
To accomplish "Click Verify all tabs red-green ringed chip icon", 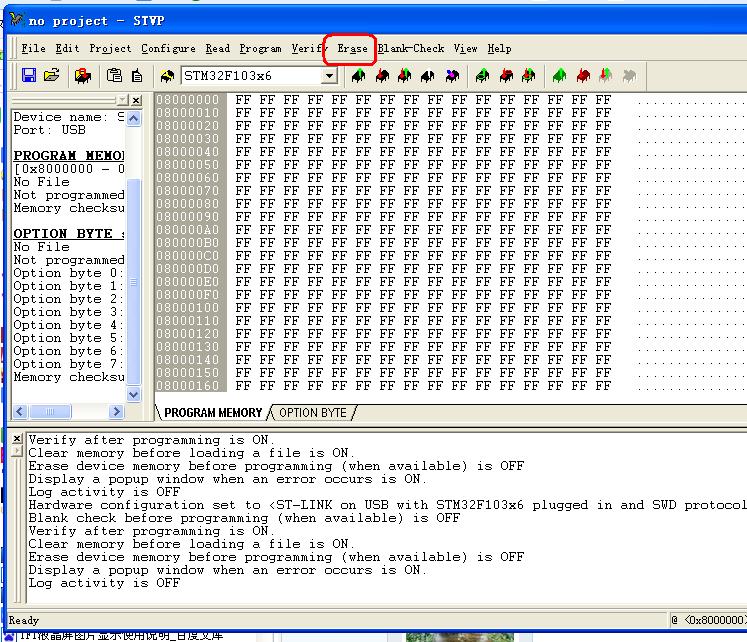I will tap(529, 76).
